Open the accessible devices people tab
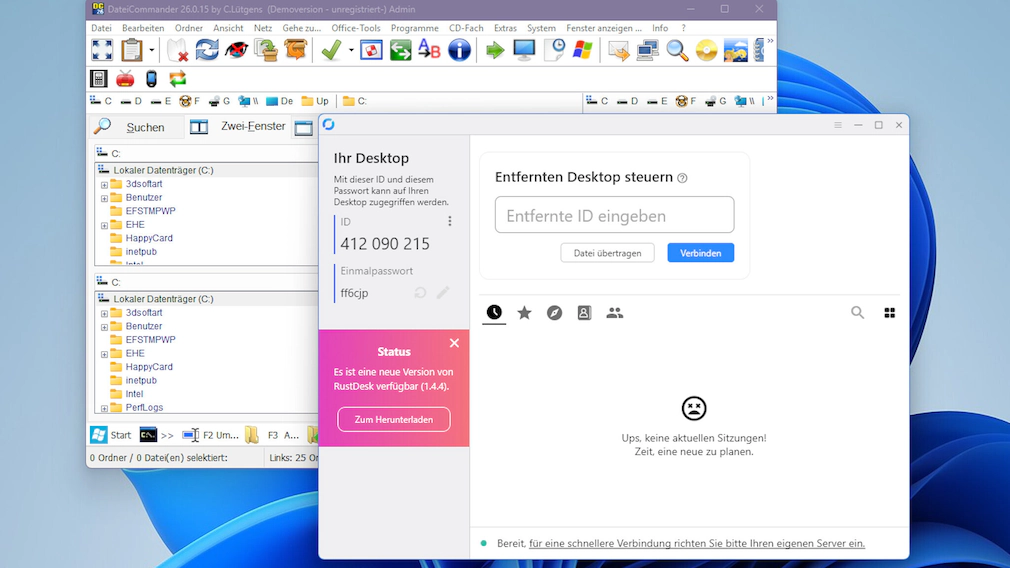Screen dimensions: 1010x568 615,313
